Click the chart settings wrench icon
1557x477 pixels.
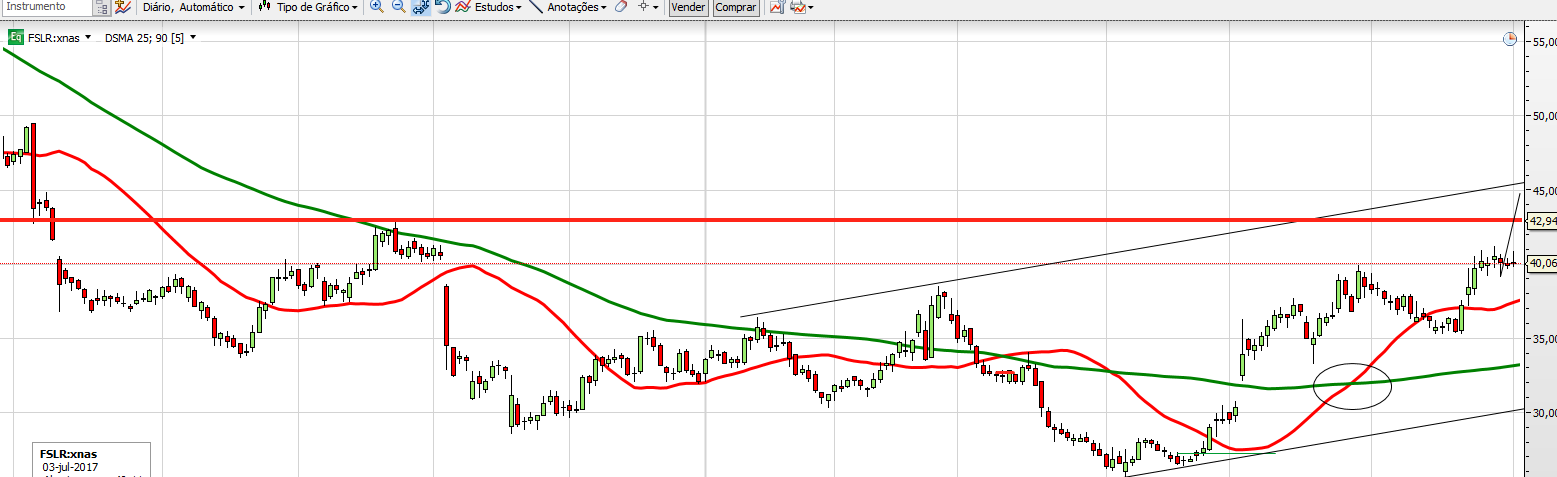[776, 7]
